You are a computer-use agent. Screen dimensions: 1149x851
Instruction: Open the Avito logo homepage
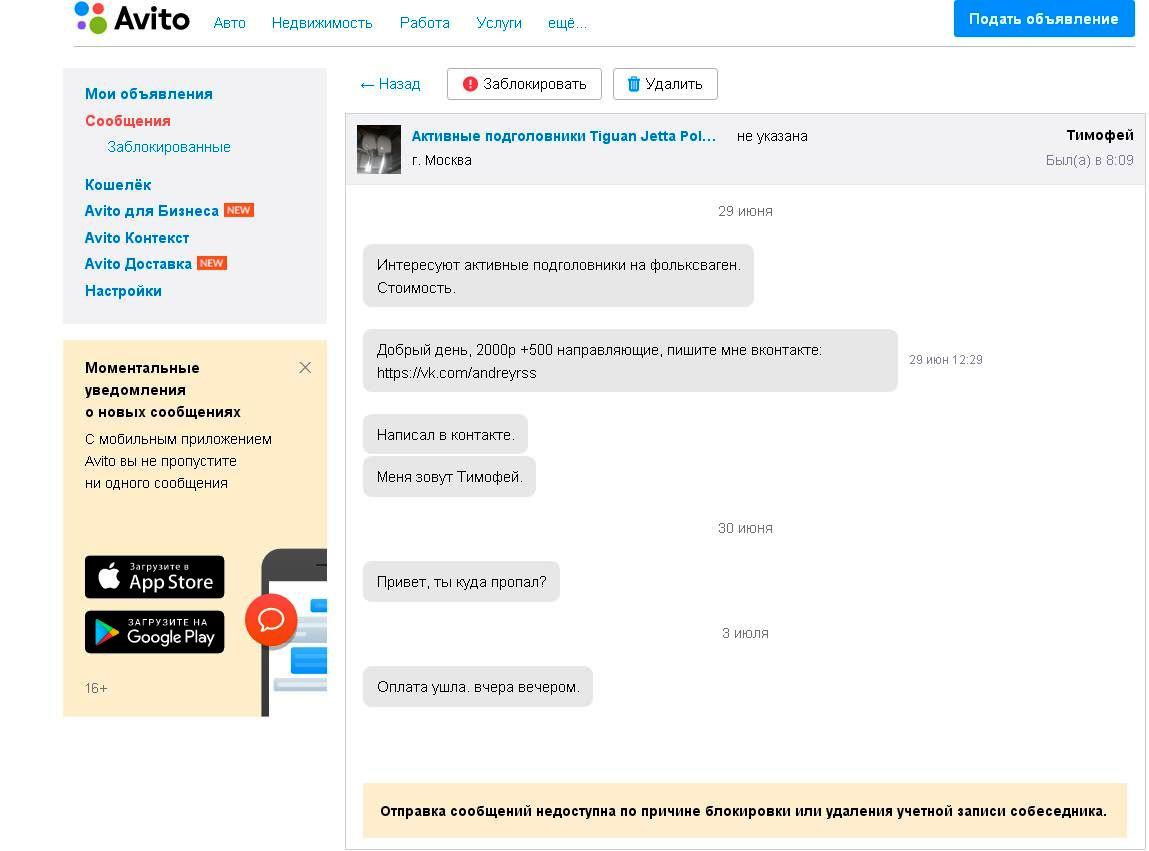[132, 18]
